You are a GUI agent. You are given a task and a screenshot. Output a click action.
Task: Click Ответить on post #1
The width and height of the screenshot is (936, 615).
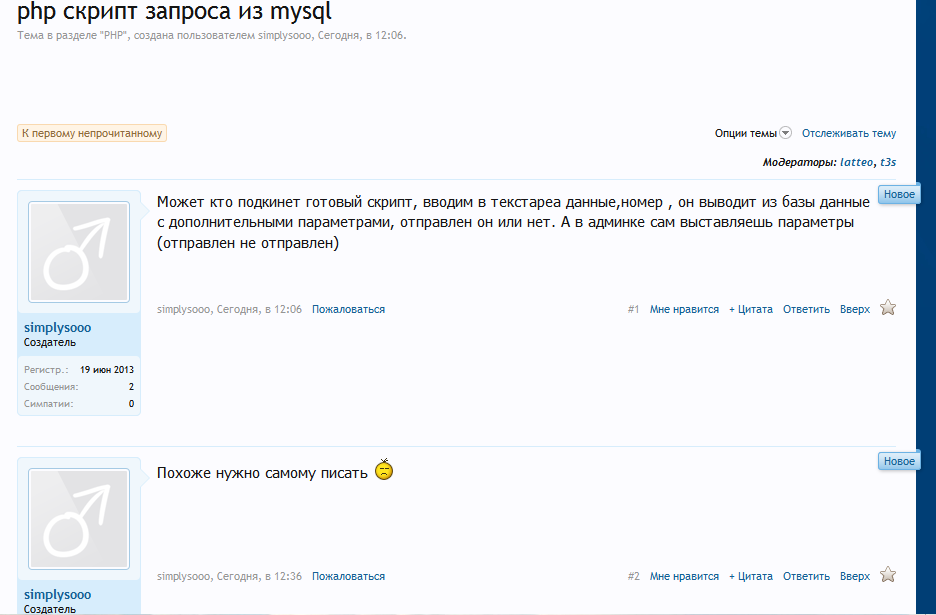tap(806, 309)
